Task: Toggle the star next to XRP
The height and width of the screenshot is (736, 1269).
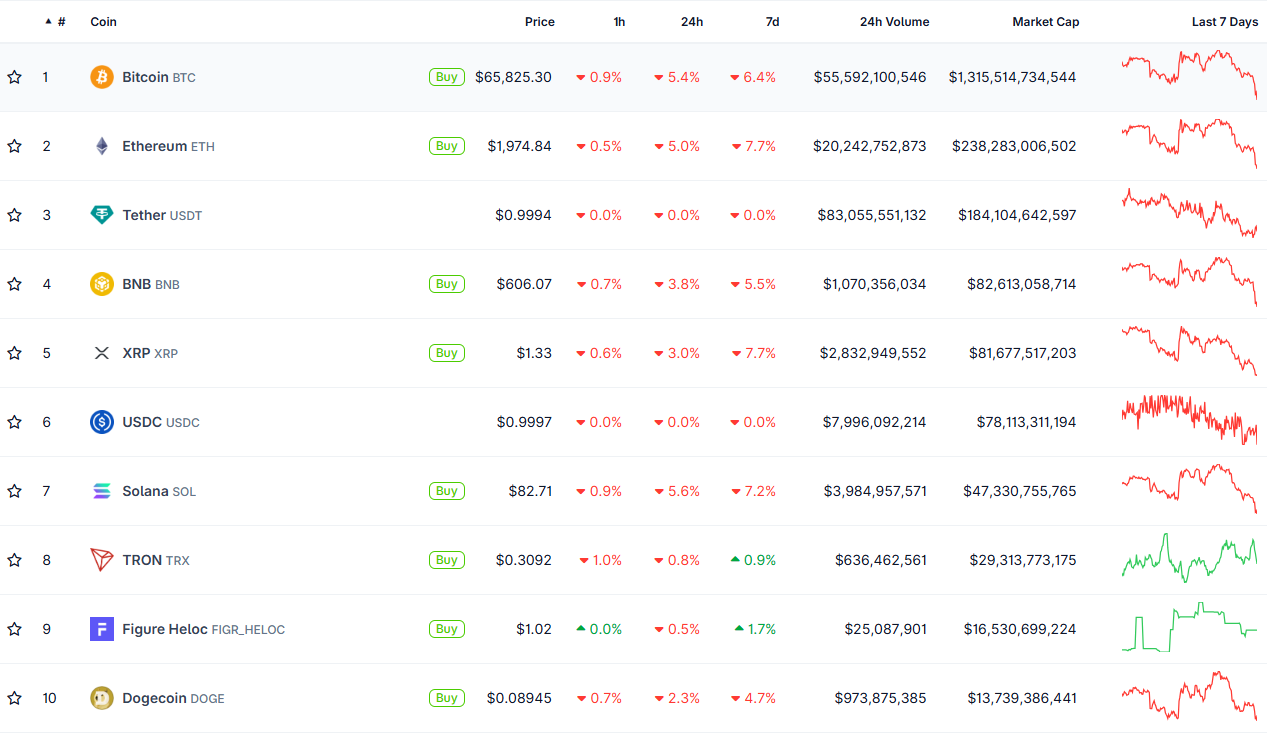Action: (14, 353)
